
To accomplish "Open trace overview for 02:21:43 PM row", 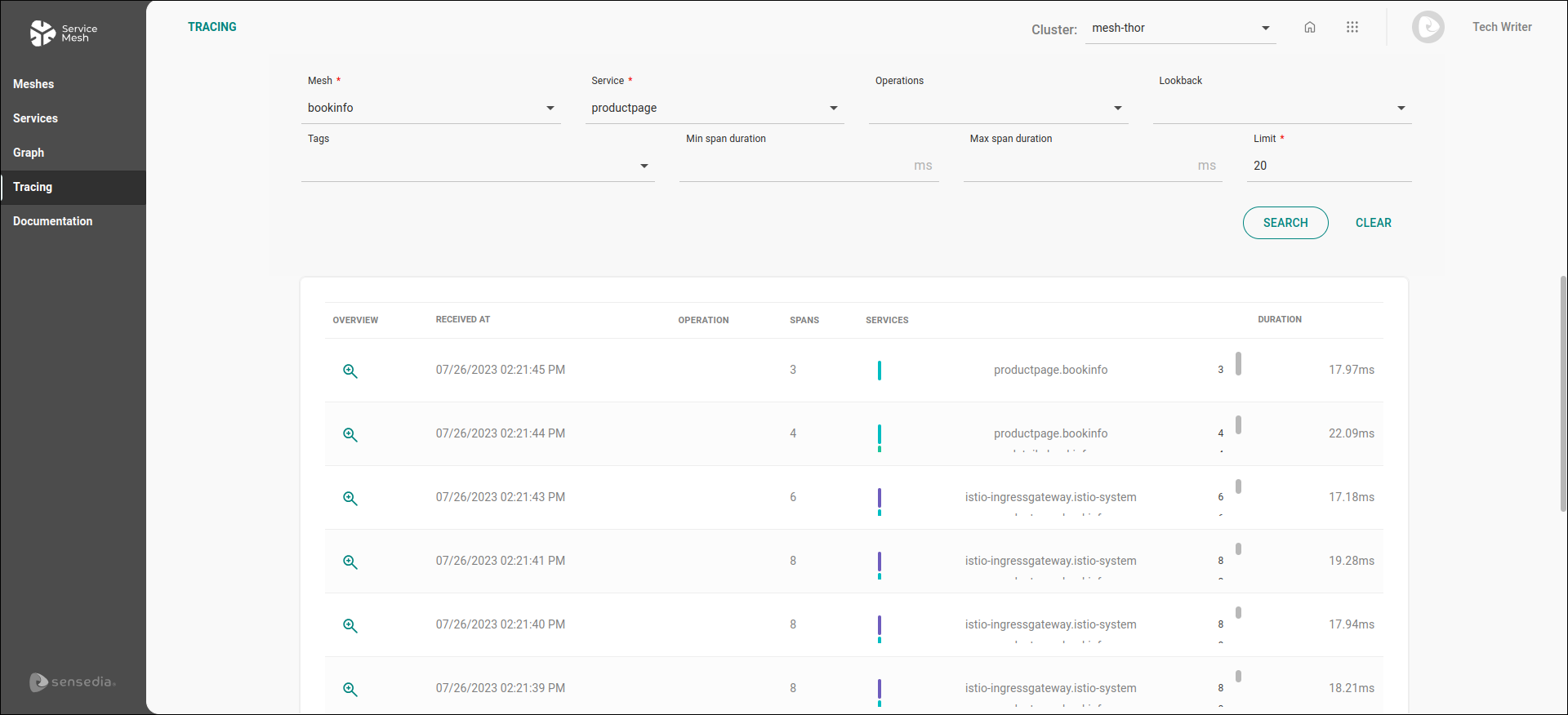I will coord(350,498).
